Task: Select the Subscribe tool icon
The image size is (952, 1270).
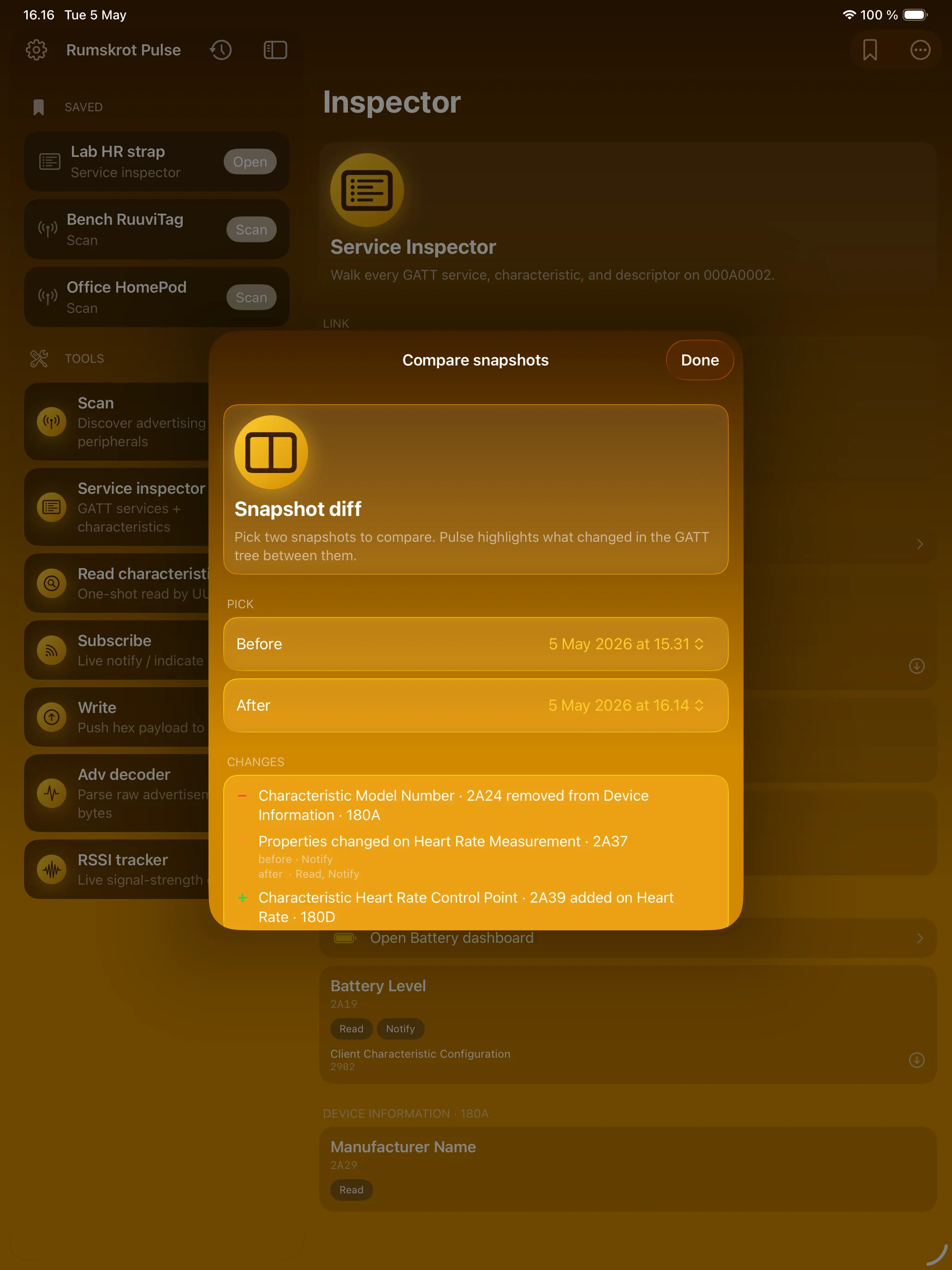Action: point(52,651)
